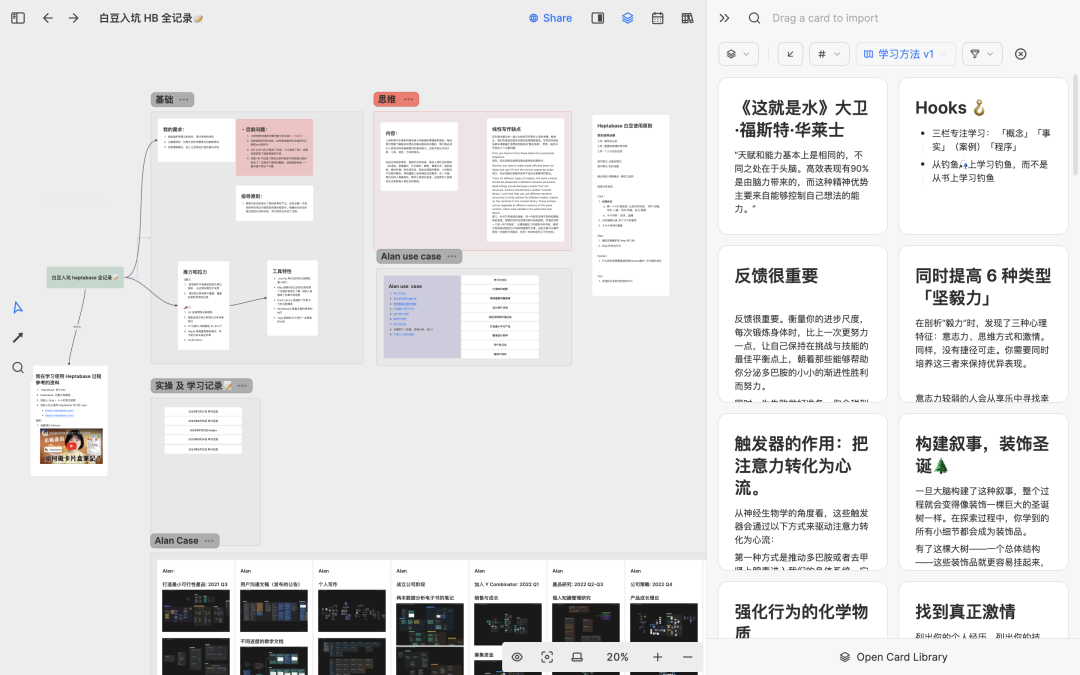
Task: Go back with the left arrow
Action: coord(48,18)
